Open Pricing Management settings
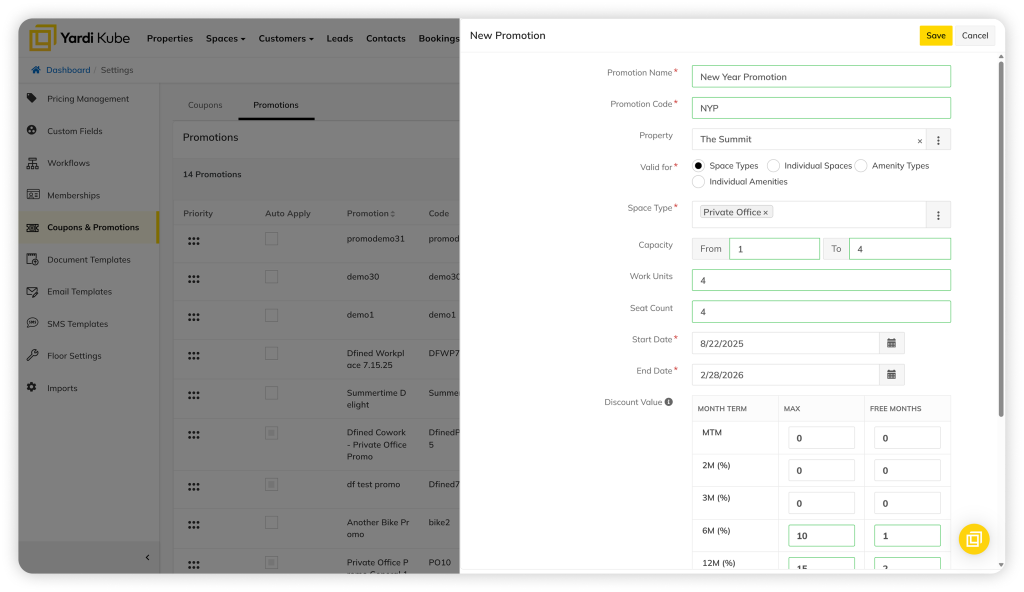Screen dimensions: 1024x592 (x=88, y=99)
